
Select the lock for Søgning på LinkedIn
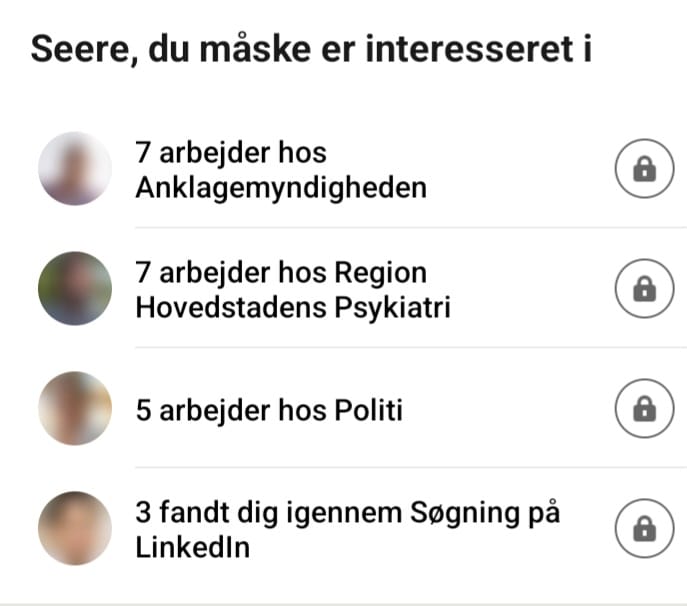pyautogui.click(x=644, y=528)
